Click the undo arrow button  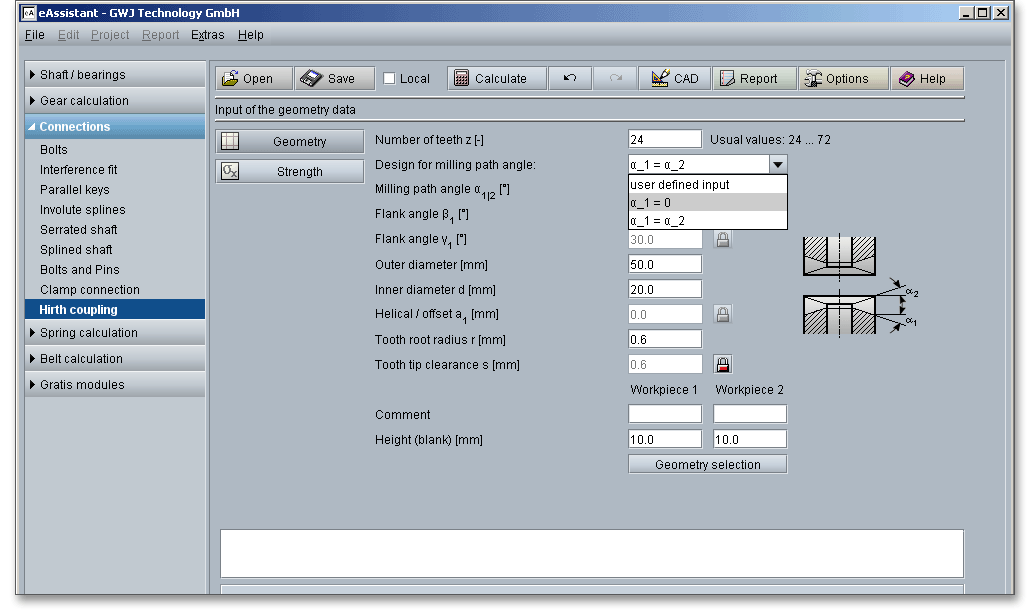570,79
